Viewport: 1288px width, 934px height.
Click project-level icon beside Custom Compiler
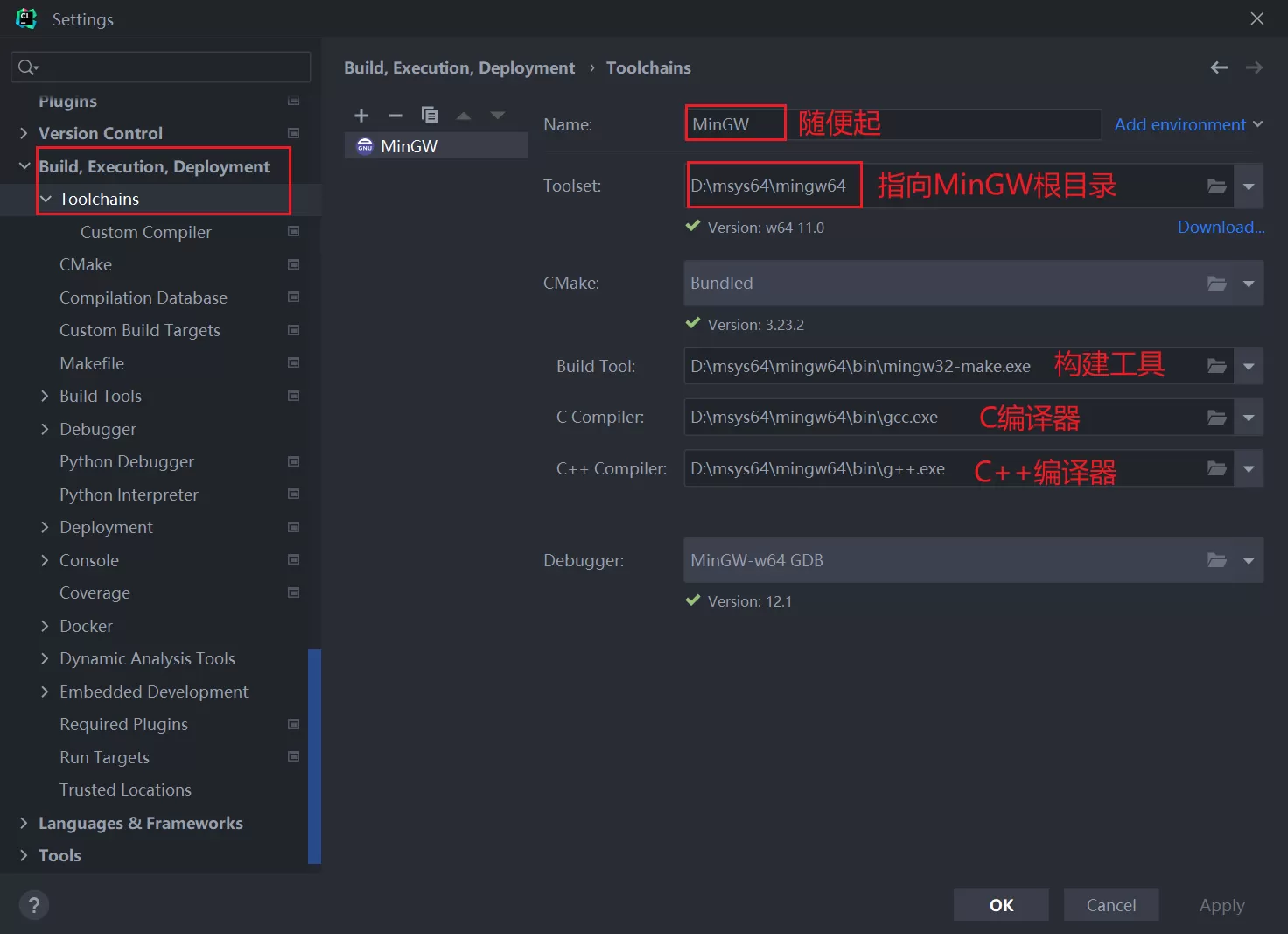pyautogui.click(x=294, y=231)
